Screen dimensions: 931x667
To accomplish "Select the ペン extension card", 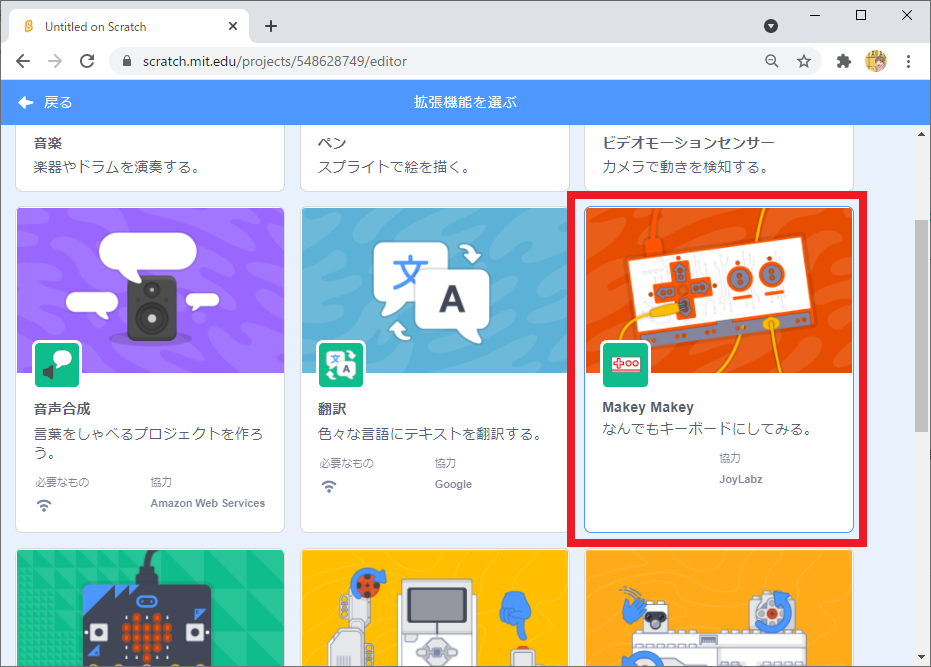I will 435,158.
